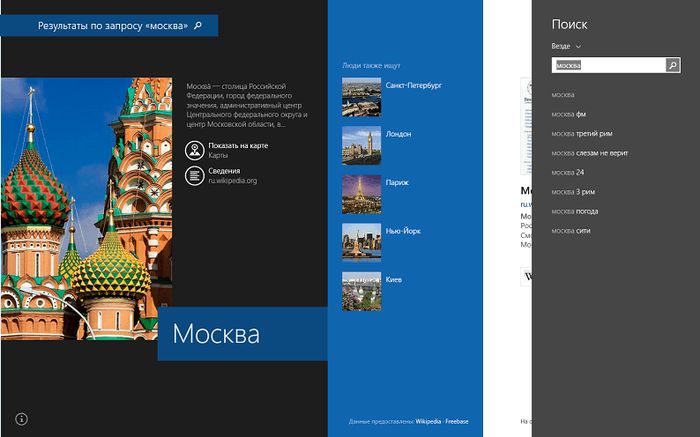The height and width of the screenshot is (437, 700).
Task: Click the search input field containing москва
Action: tap(608, 66)
